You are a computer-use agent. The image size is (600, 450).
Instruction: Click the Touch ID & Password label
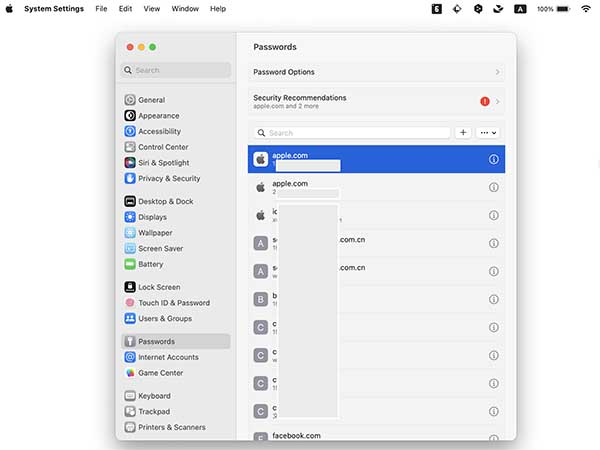(174, 303)
